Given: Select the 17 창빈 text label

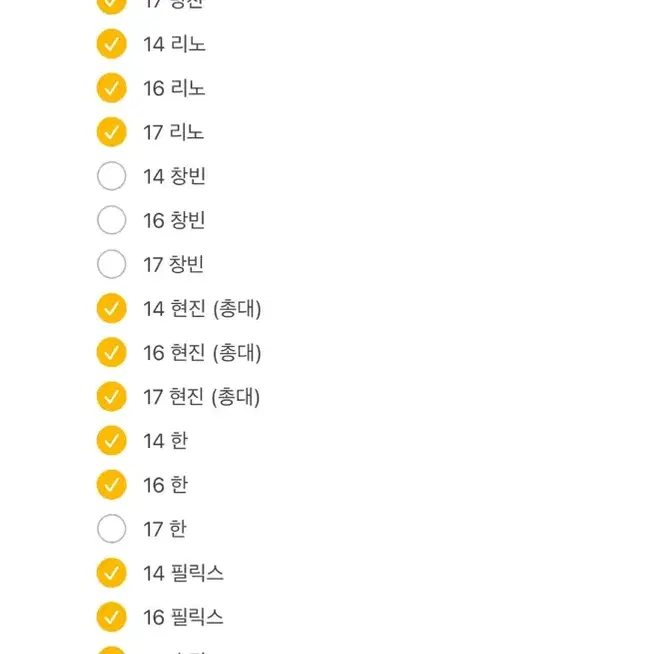Looking at the screenshot, I should click(174, 264).
